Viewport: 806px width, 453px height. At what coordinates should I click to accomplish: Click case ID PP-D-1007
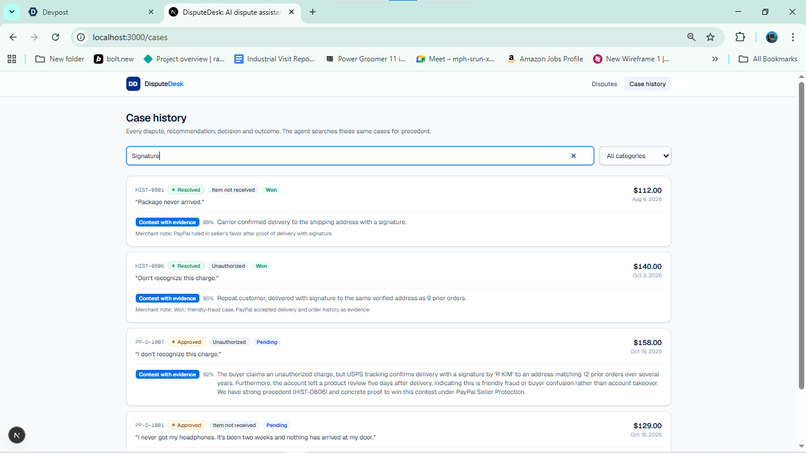click(150, 342)
